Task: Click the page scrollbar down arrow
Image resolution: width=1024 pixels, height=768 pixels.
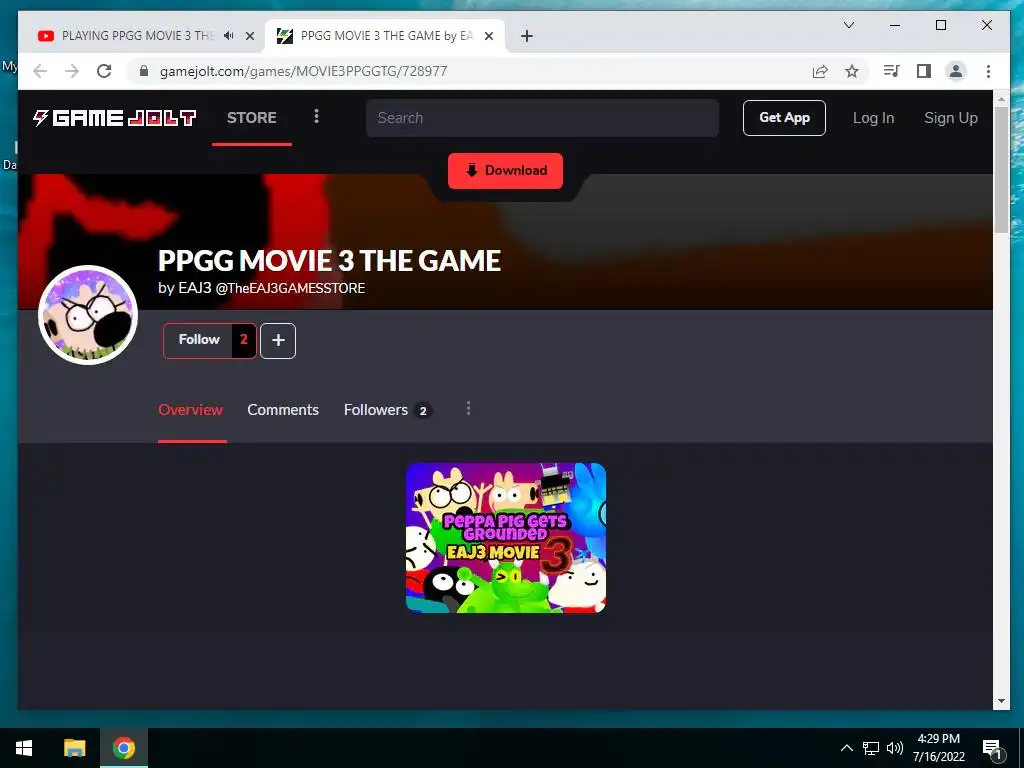Action: click(1001, 701)
